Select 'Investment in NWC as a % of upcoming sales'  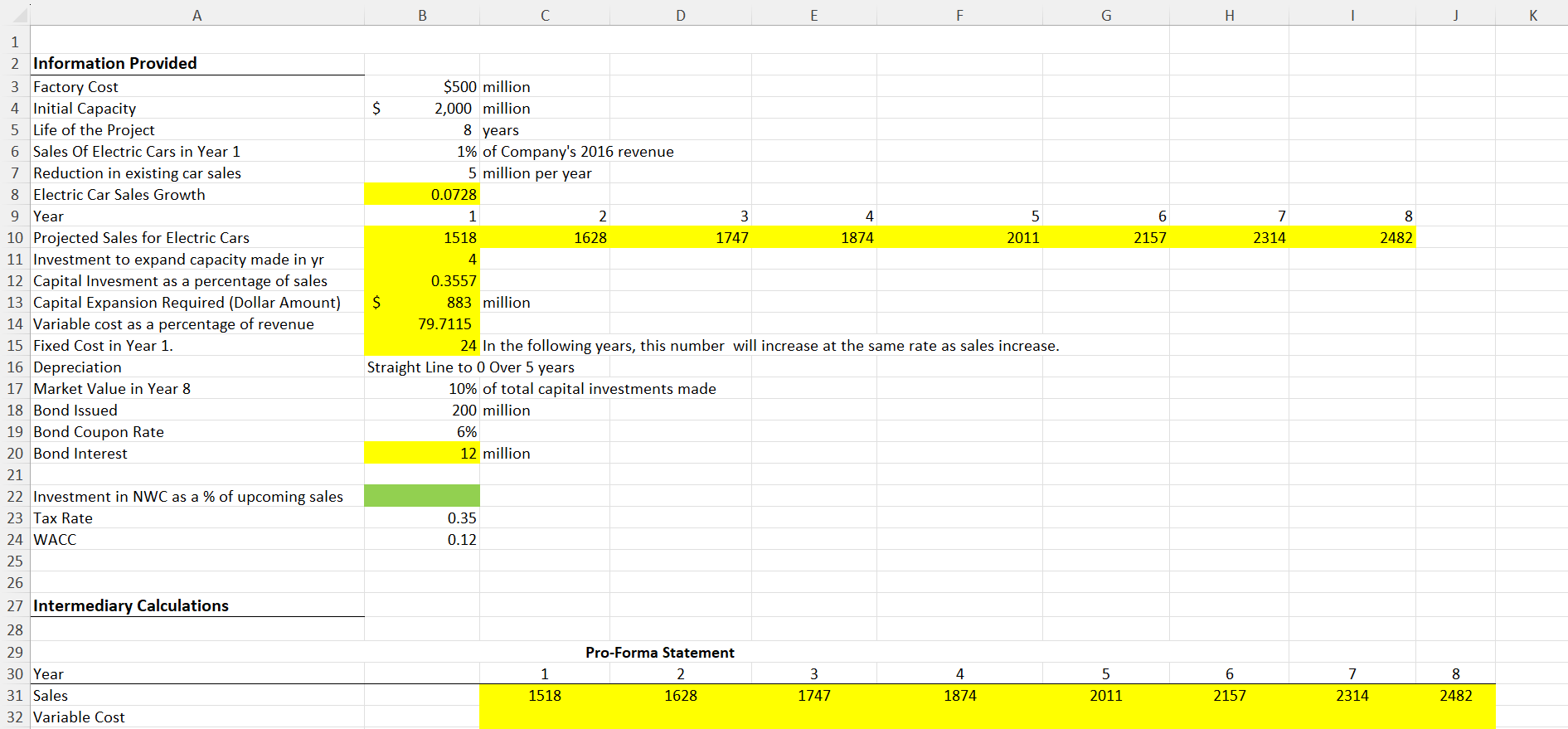click(x=197, y=496)
